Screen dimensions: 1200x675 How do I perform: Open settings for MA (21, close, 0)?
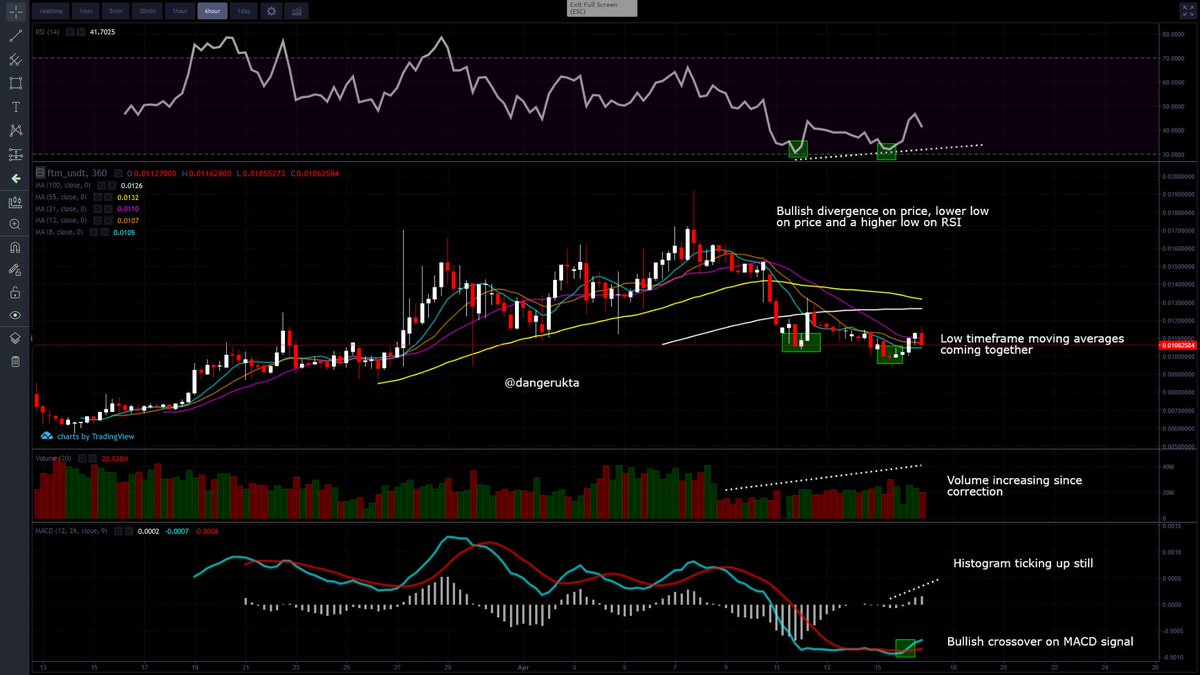point(97,208)
